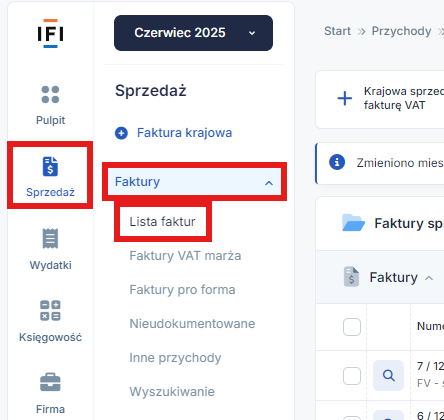
Task: Open Nieudokumentowane submenu item
Action: pyautogui.click(x=192, y=324)
